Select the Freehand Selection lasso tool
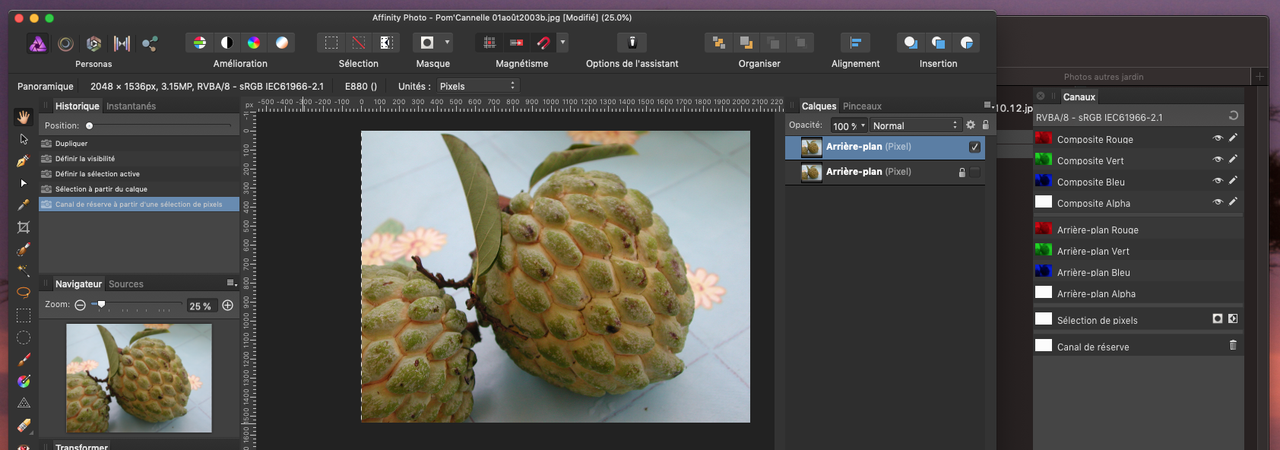 click(24, 293)
